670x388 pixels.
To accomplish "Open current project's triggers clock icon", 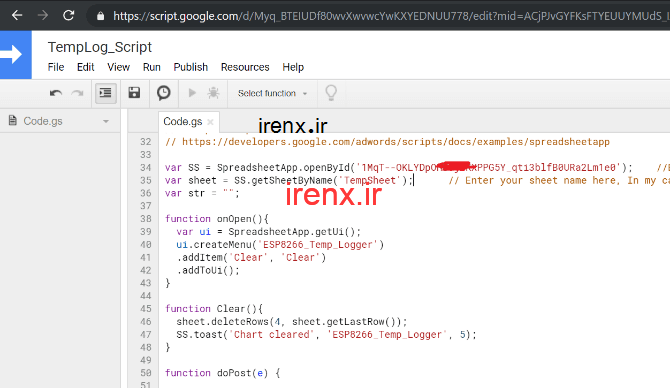I will (x=164, y=93).
